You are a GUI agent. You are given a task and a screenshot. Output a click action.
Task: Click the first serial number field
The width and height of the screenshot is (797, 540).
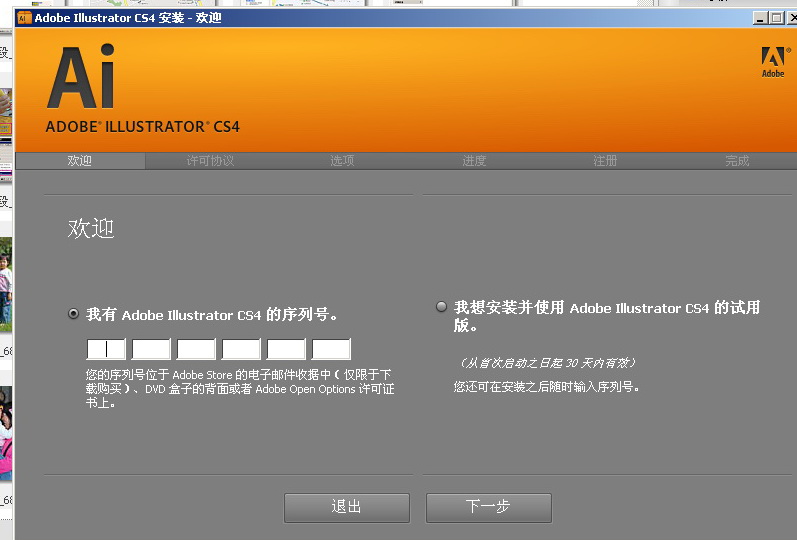[106, 349]
